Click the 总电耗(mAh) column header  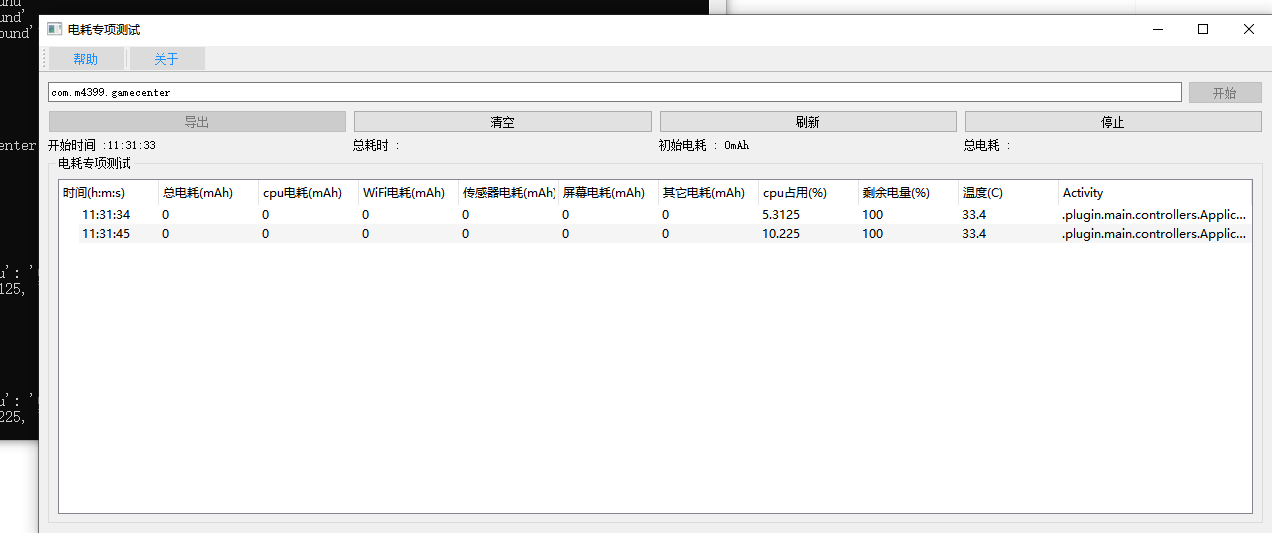click(208, 193)
